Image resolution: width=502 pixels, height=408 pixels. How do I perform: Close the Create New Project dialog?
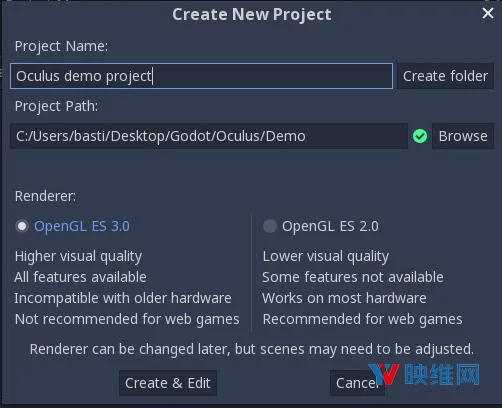[x=488, y=13]
